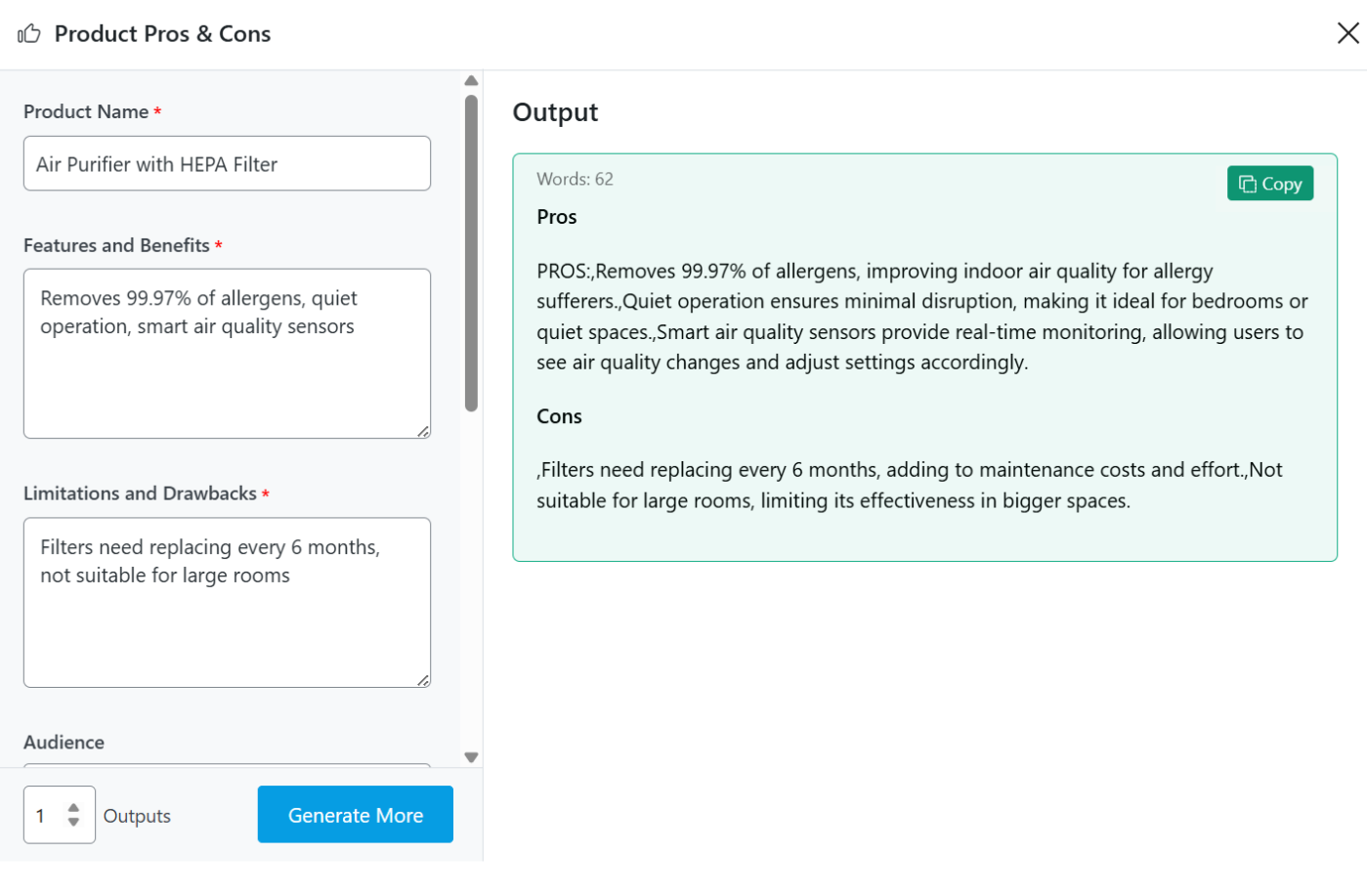The image size is (1367, 896).
Task: Click the Product Name input field
Action: [227, 164]
